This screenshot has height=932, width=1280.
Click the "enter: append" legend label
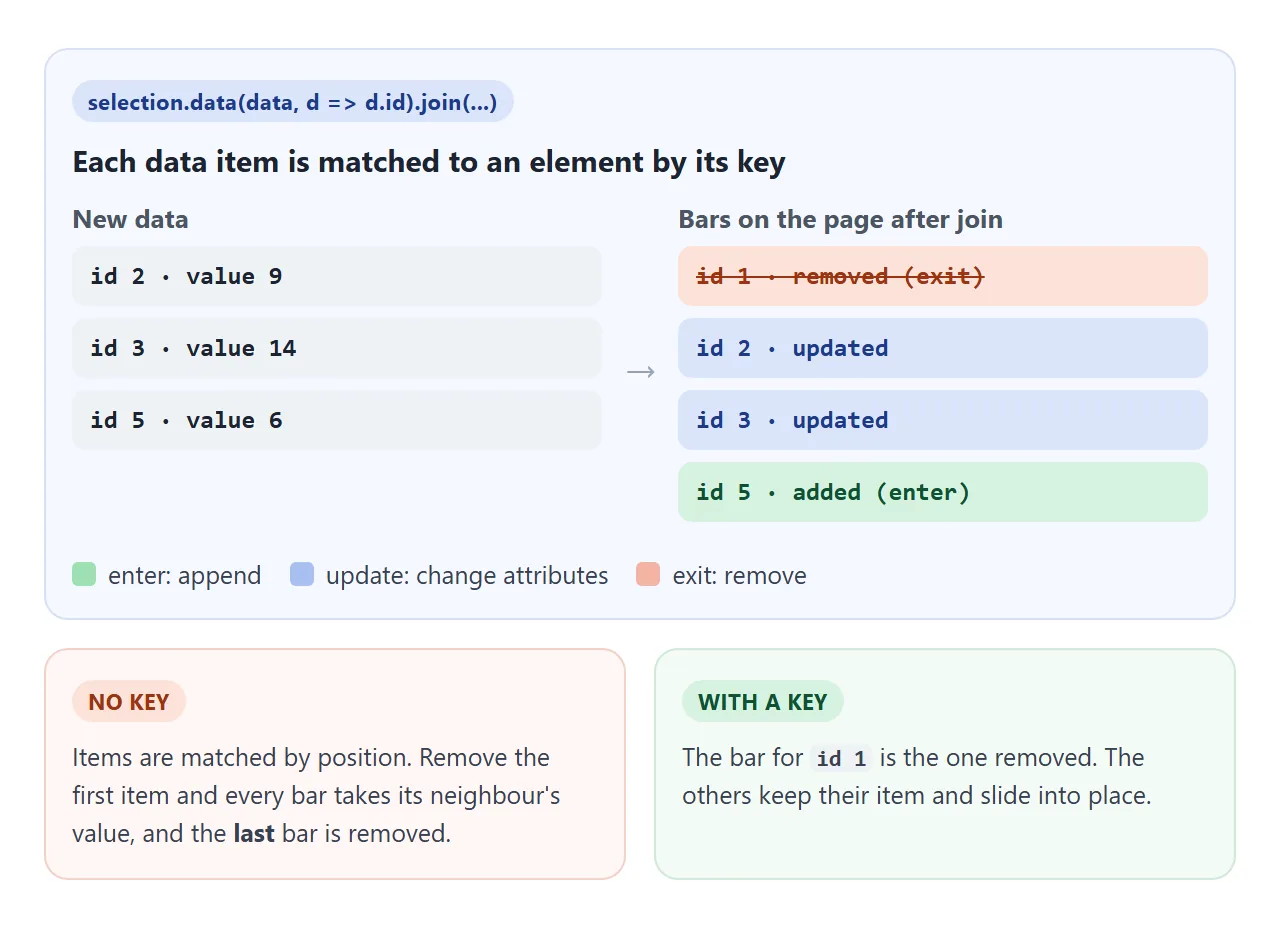[x=185, y=576]
